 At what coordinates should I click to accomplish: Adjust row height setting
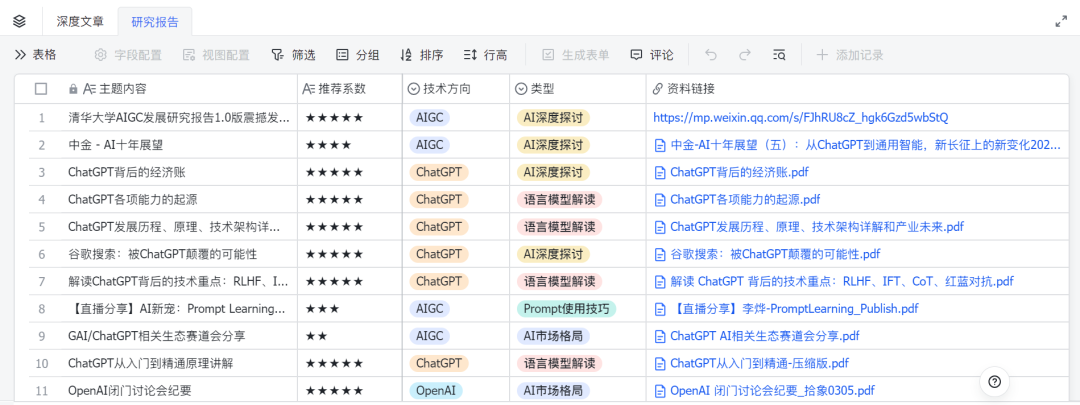pos(485,55)
